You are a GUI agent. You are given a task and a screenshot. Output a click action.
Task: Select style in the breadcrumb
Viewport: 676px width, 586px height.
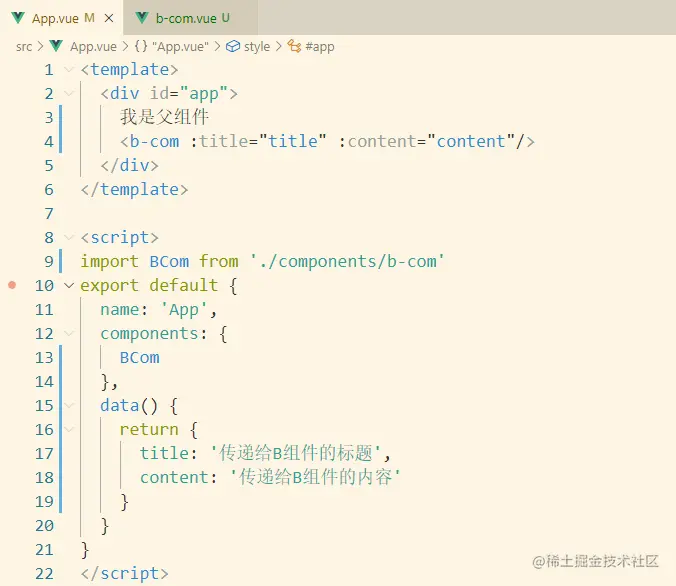pyautogui.click(x=257, y=46)
